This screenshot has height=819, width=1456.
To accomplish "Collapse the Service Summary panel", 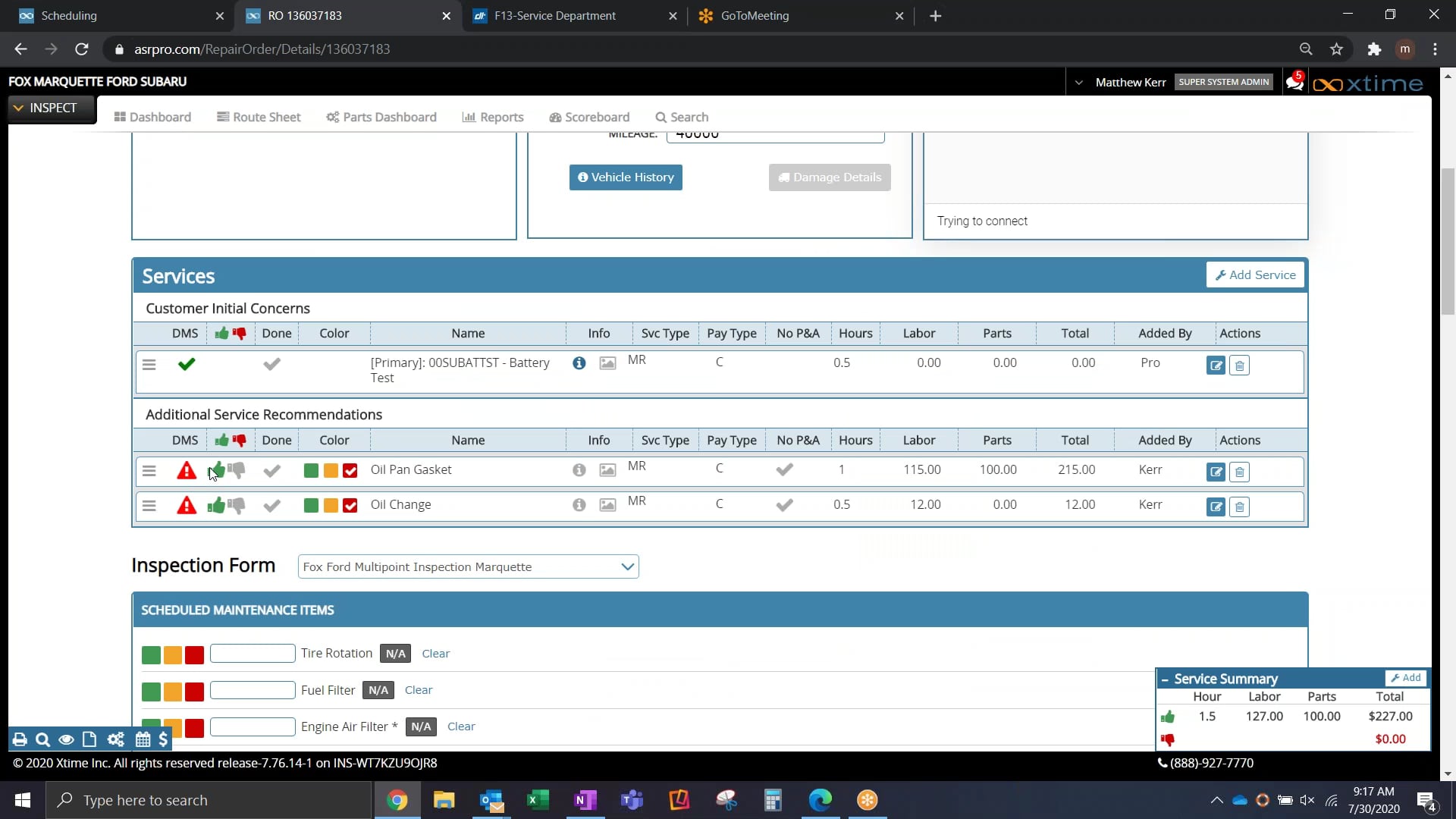I will [1165, 679].
